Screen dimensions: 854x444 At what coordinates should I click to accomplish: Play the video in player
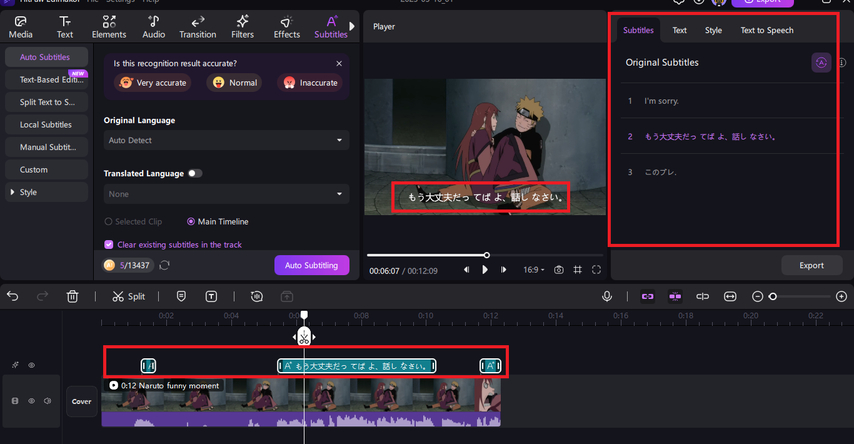pos(485,270)
